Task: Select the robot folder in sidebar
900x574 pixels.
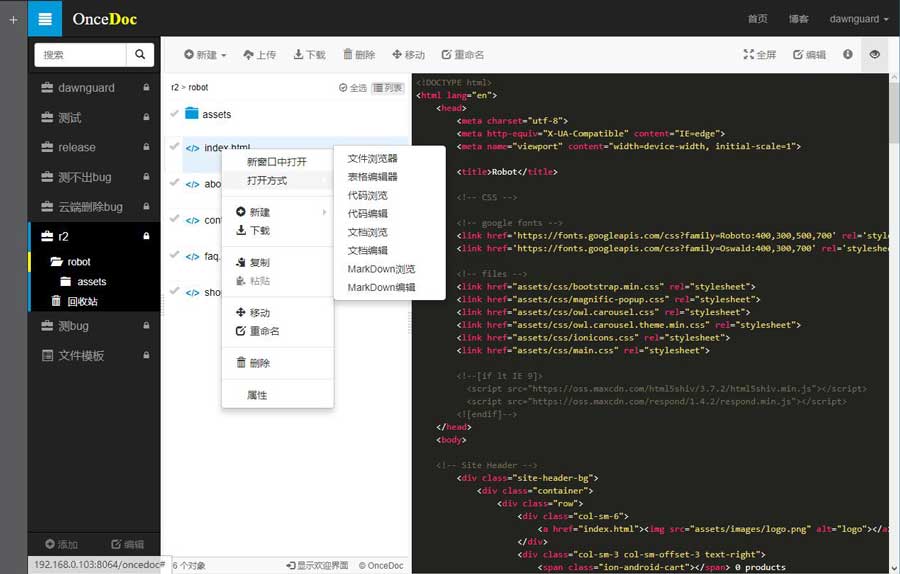Action: point(79,262)
